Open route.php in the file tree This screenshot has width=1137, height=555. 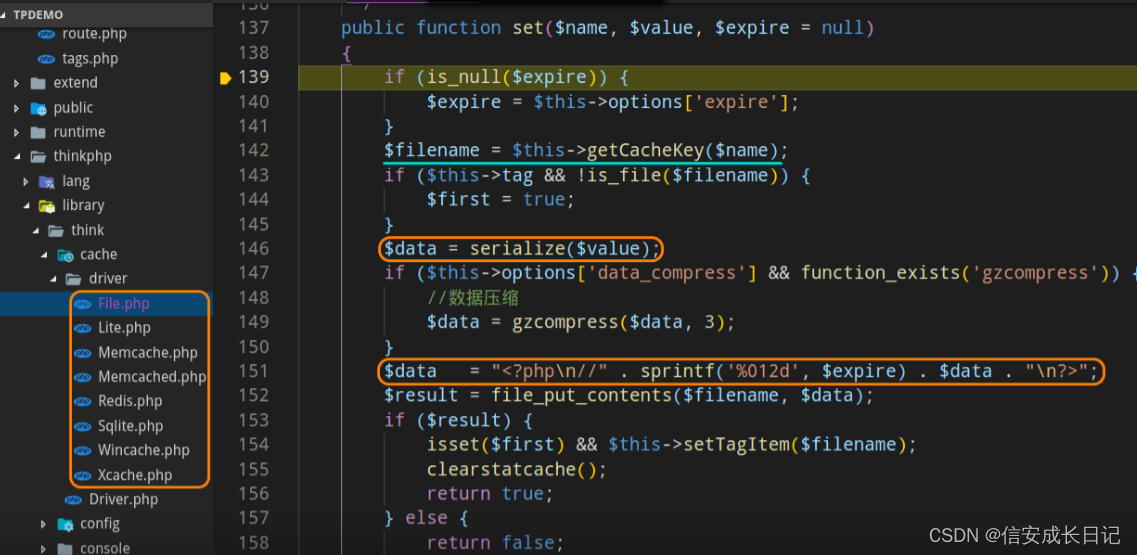pyautogui.click(x=94, y=33)
